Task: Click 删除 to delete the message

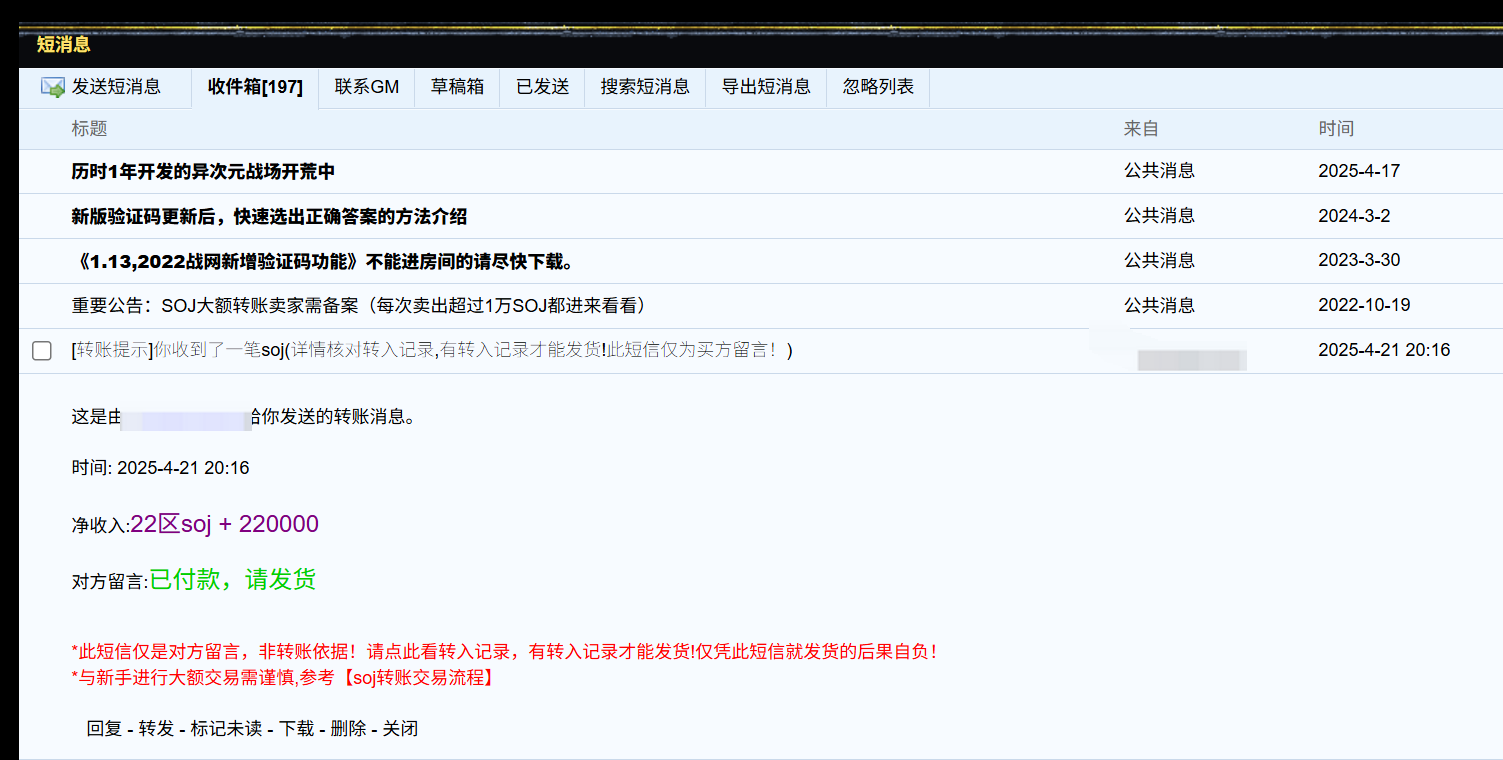Action: coord(348,729)
